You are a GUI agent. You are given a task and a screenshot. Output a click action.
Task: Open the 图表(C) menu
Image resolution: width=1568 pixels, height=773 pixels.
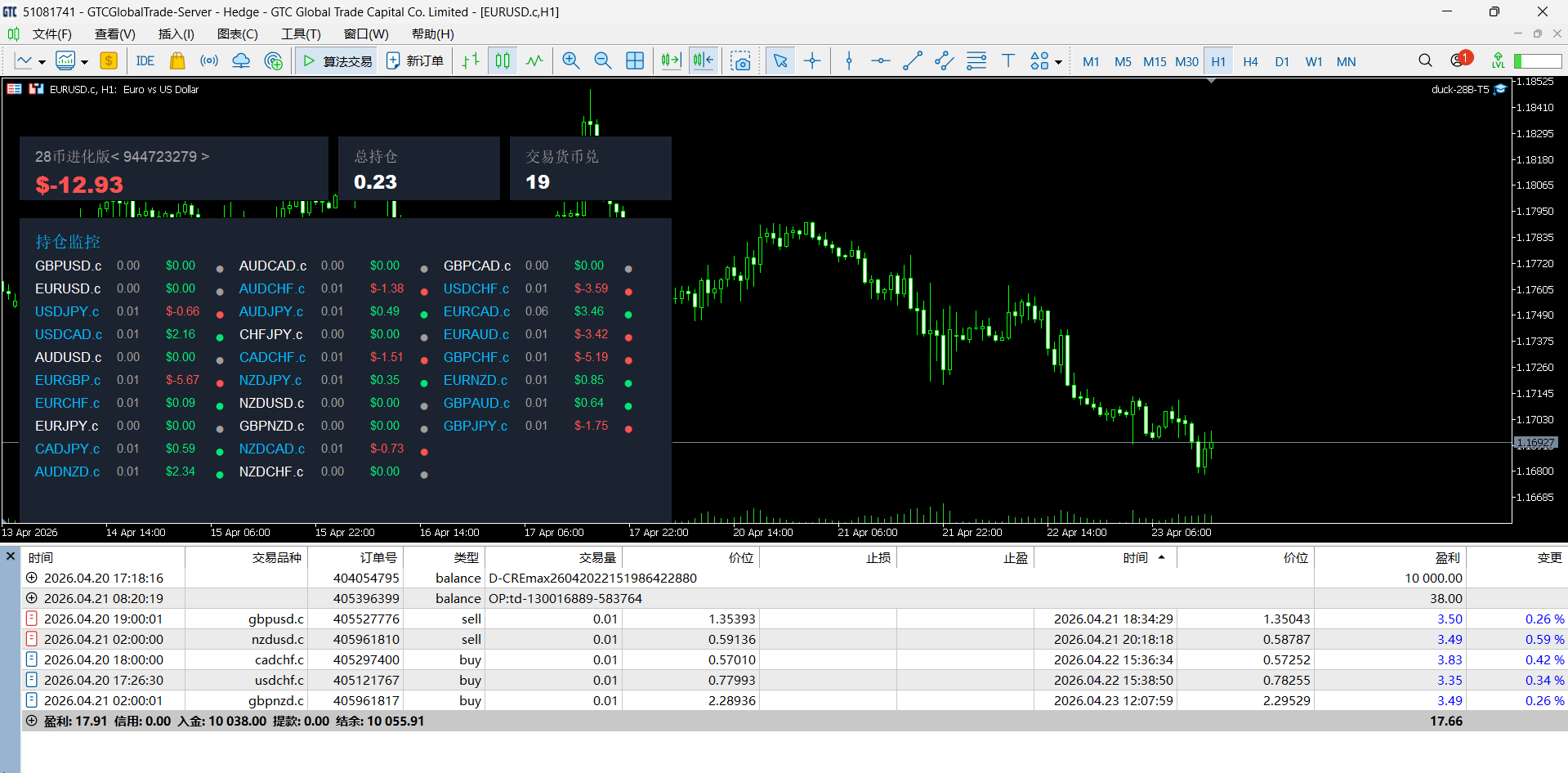pos(237,34)
